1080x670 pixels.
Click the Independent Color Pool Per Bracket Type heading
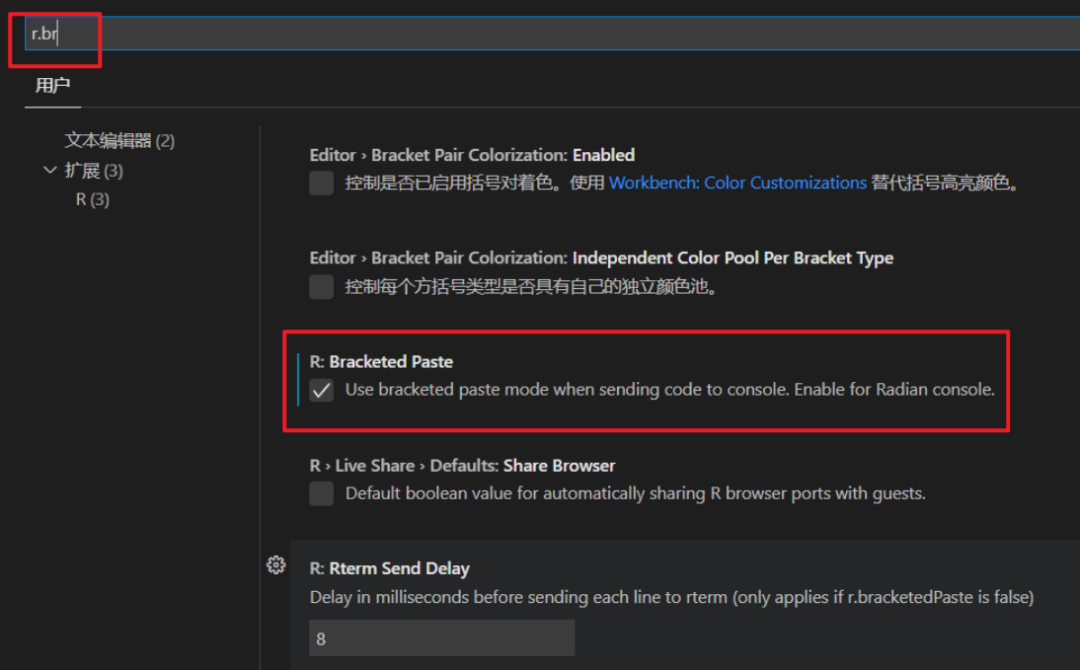pyautogui.click(x=601, y=258)
